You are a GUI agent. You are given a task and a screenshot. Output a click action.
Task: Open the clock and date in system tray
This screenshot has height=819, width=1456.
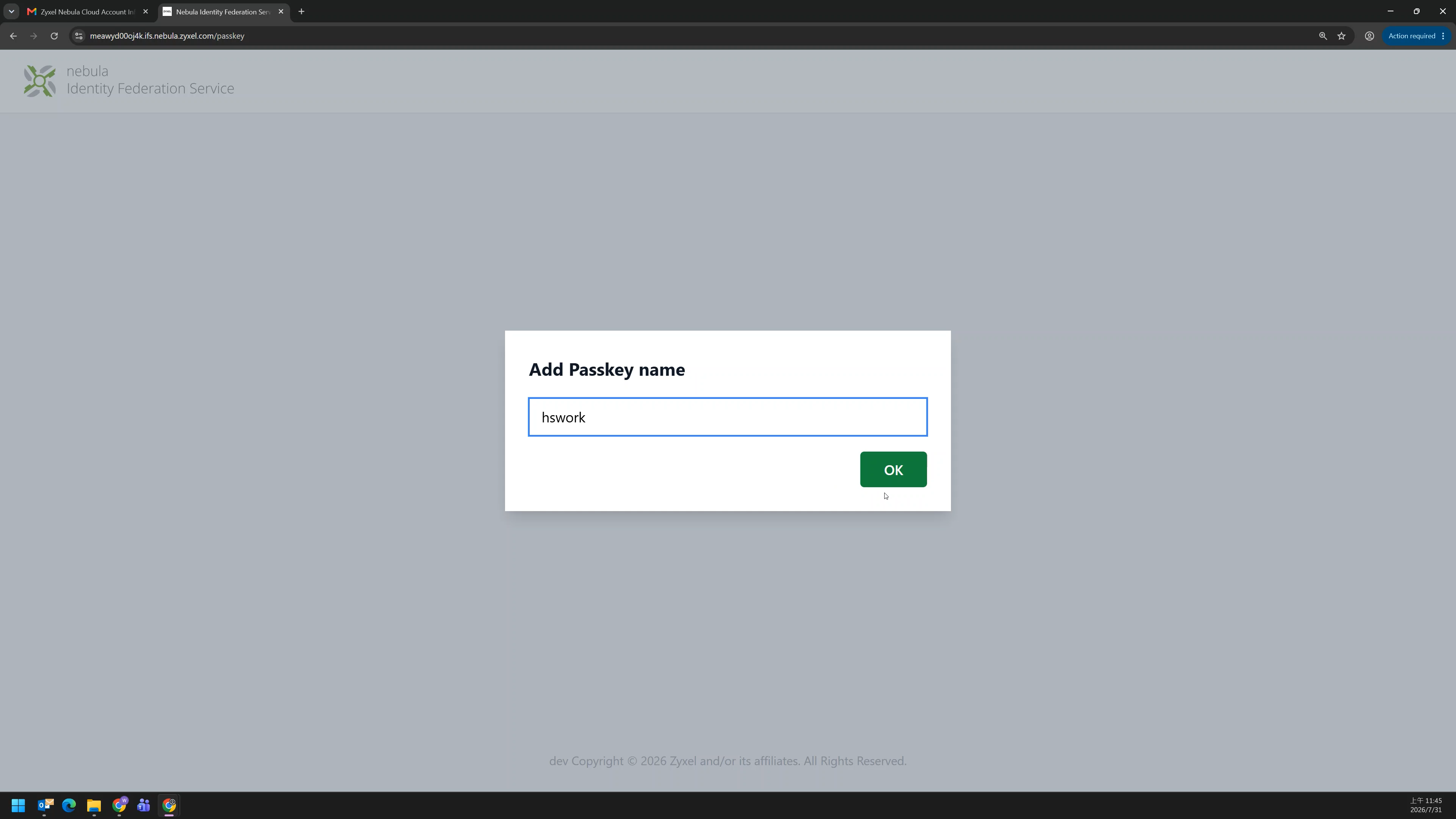(x=1426, y=805)
